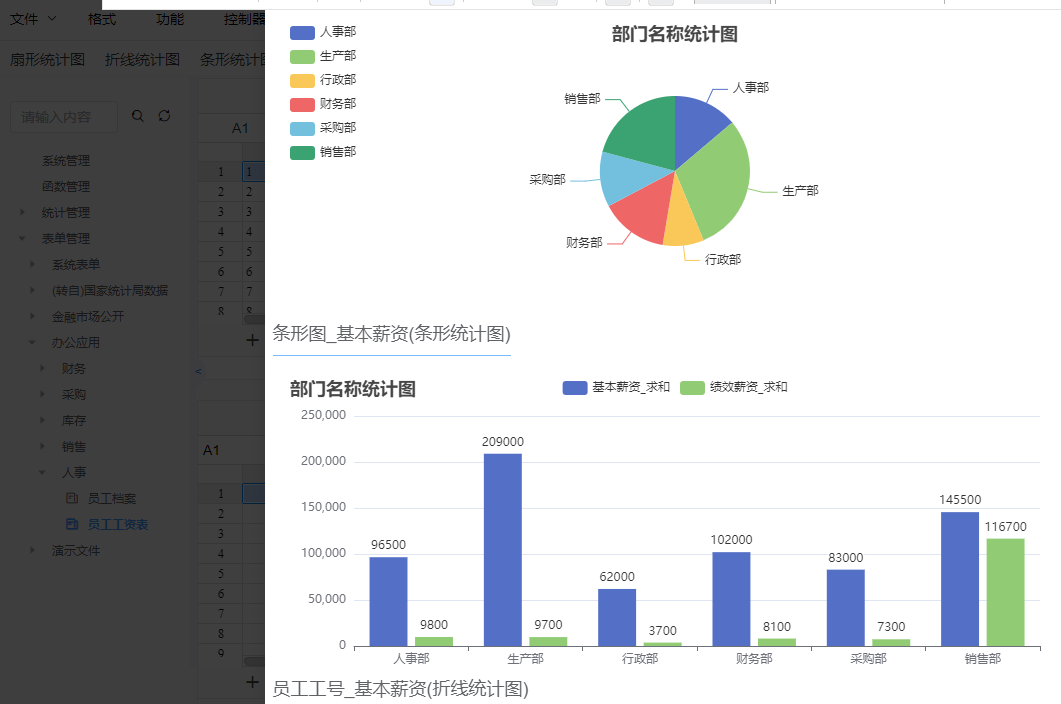Click the 员工档案 form file icon
This screenshot has width=1061, height=704.
point(72,498)
